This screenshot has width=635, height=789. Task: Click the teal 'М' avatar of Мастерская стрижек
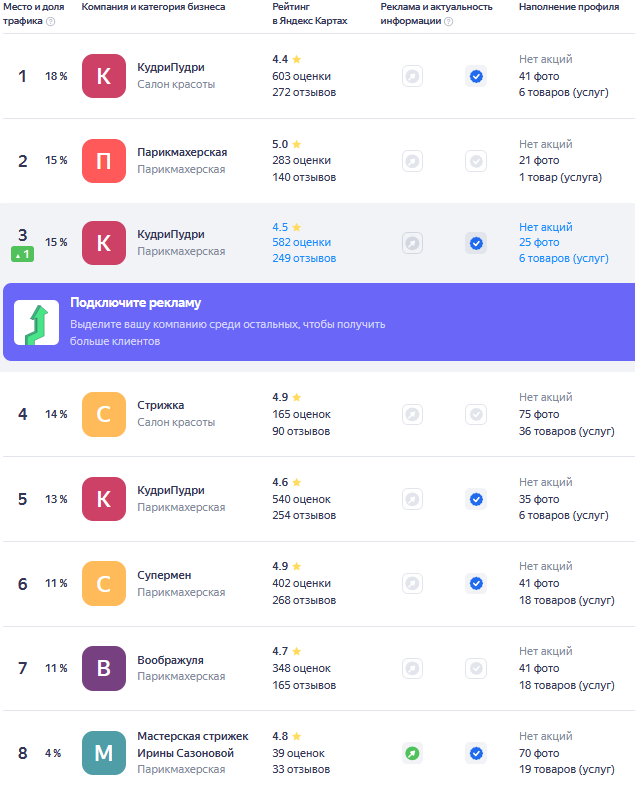pos(103,753)
